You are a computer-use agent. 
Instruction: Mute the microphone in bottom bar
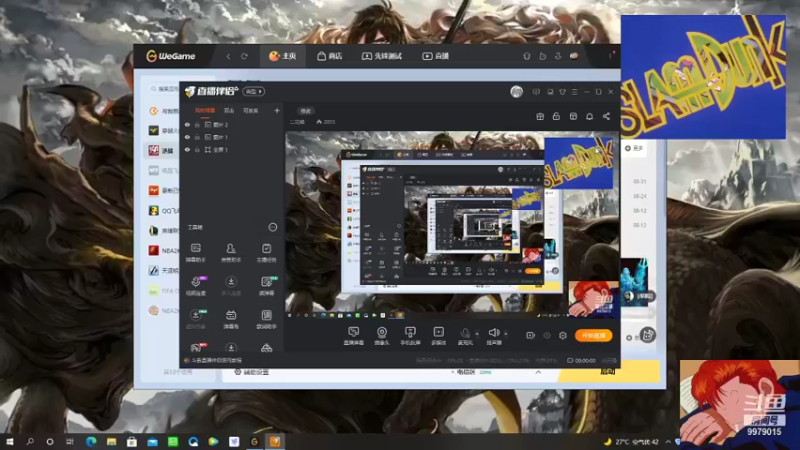465,336
